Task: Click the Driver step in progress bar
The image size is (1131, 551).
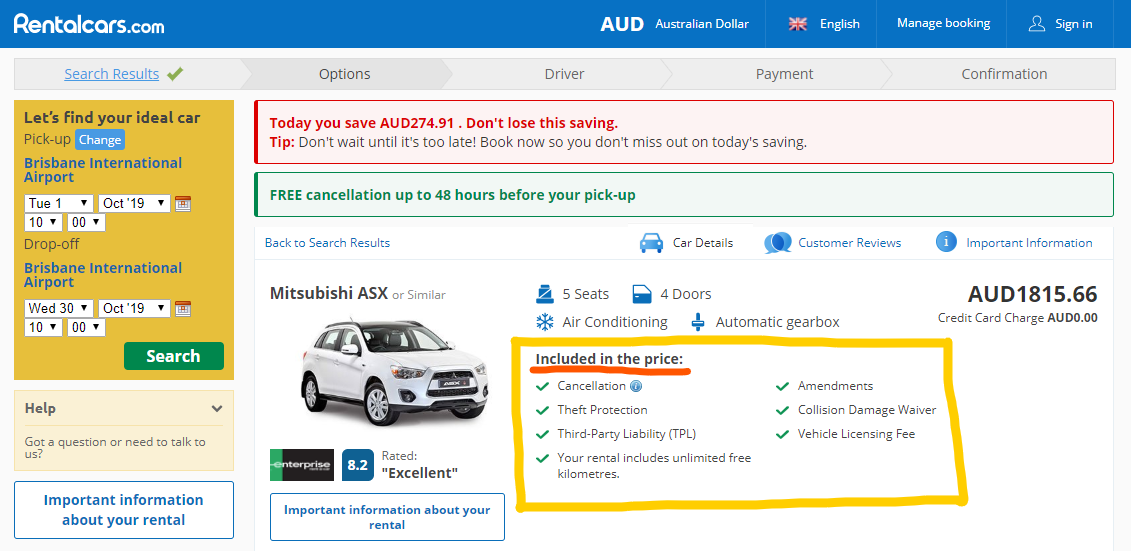Action: coord(564,74)
